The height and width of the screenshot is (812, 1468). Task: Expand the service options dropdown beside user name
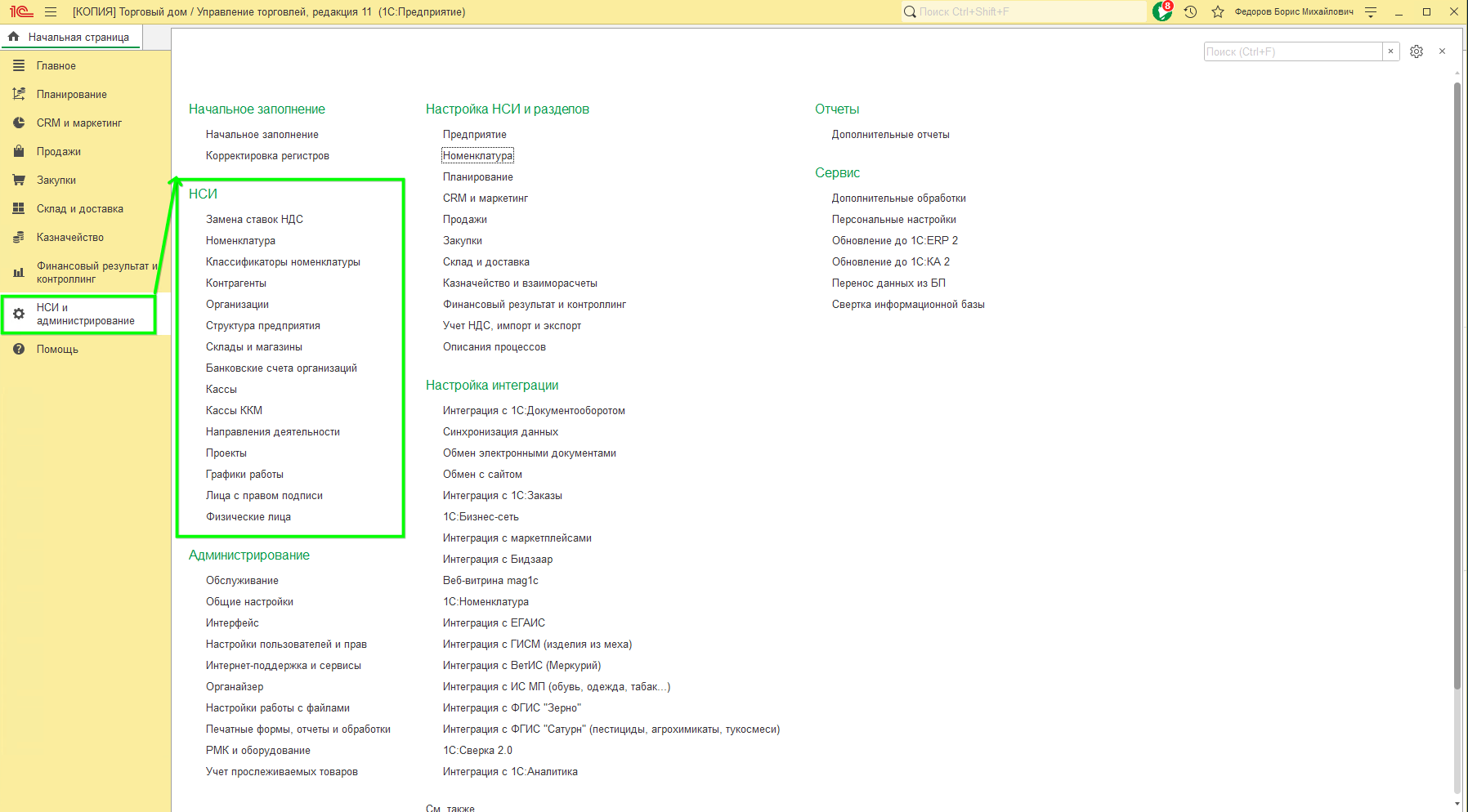(1371, 11)
